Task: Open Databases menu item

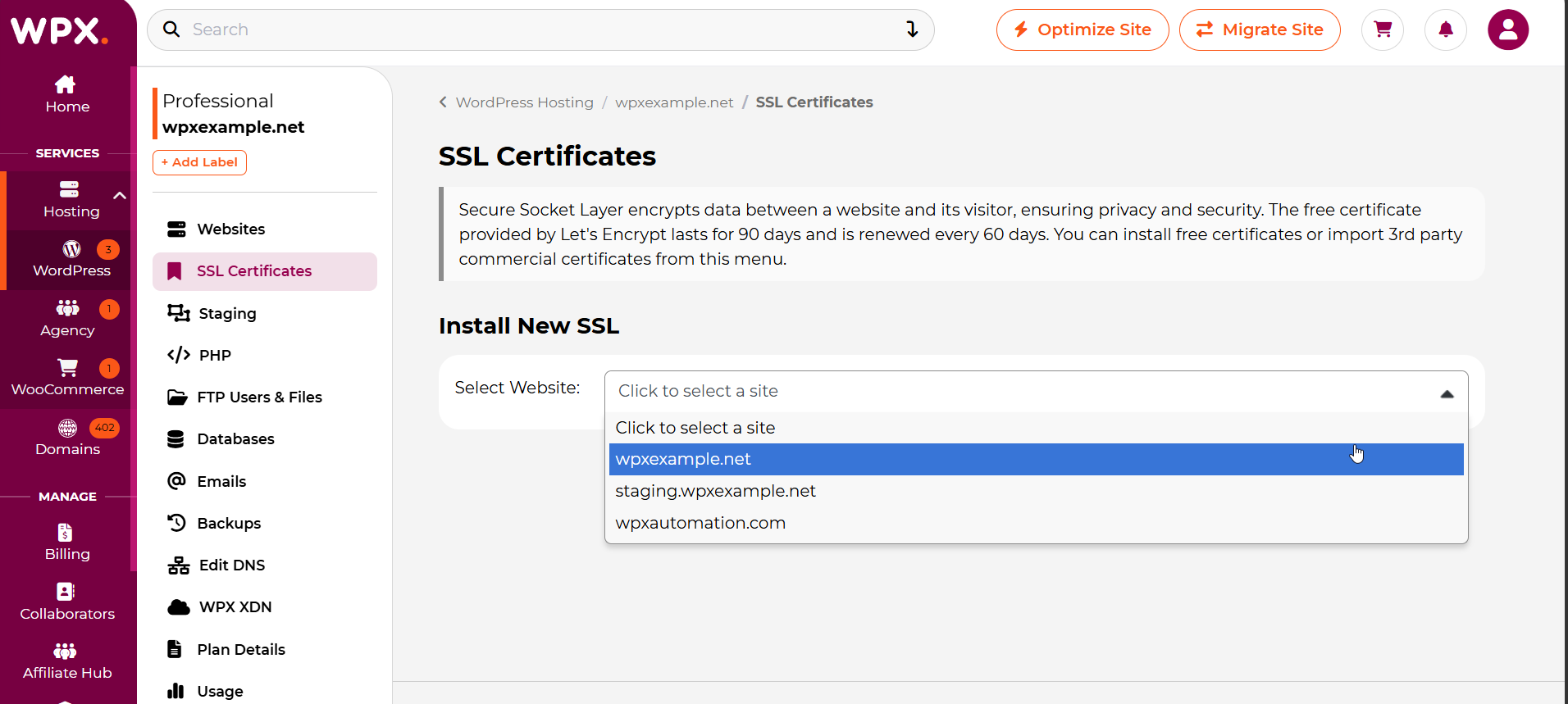Action: click(265, 439)
